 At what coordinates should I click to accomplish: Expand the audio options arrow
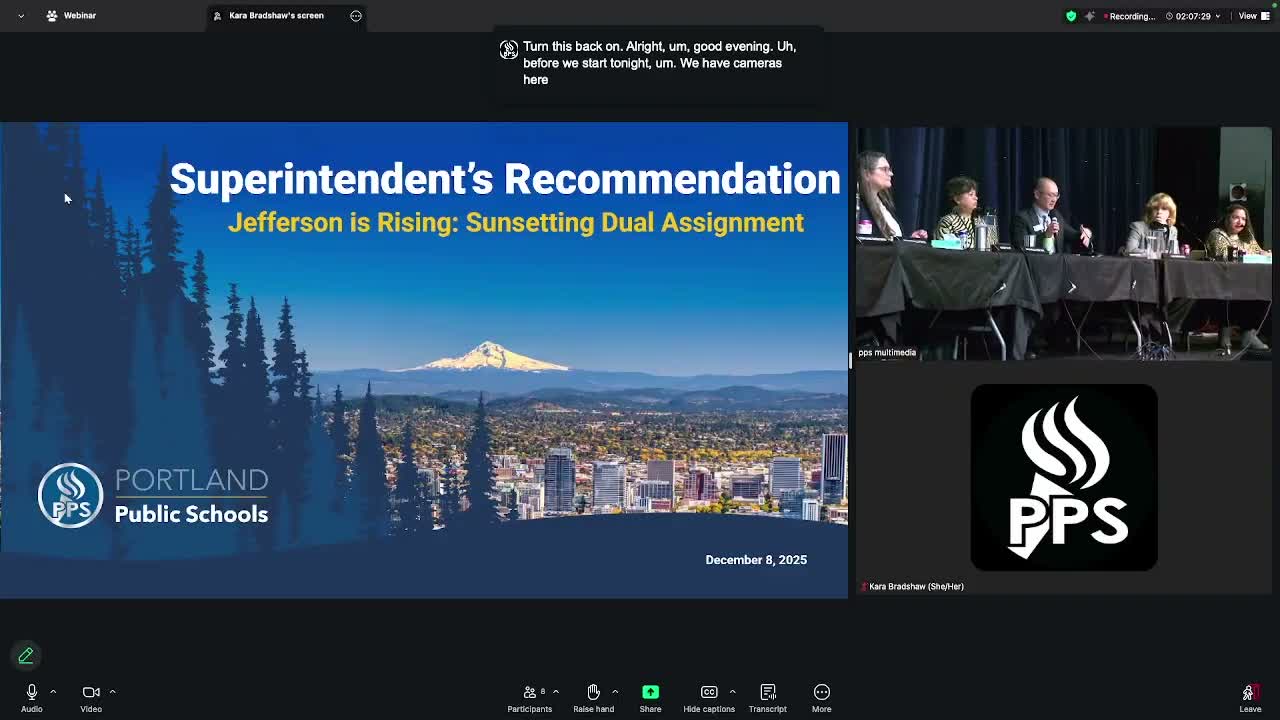tap(53, 691)
